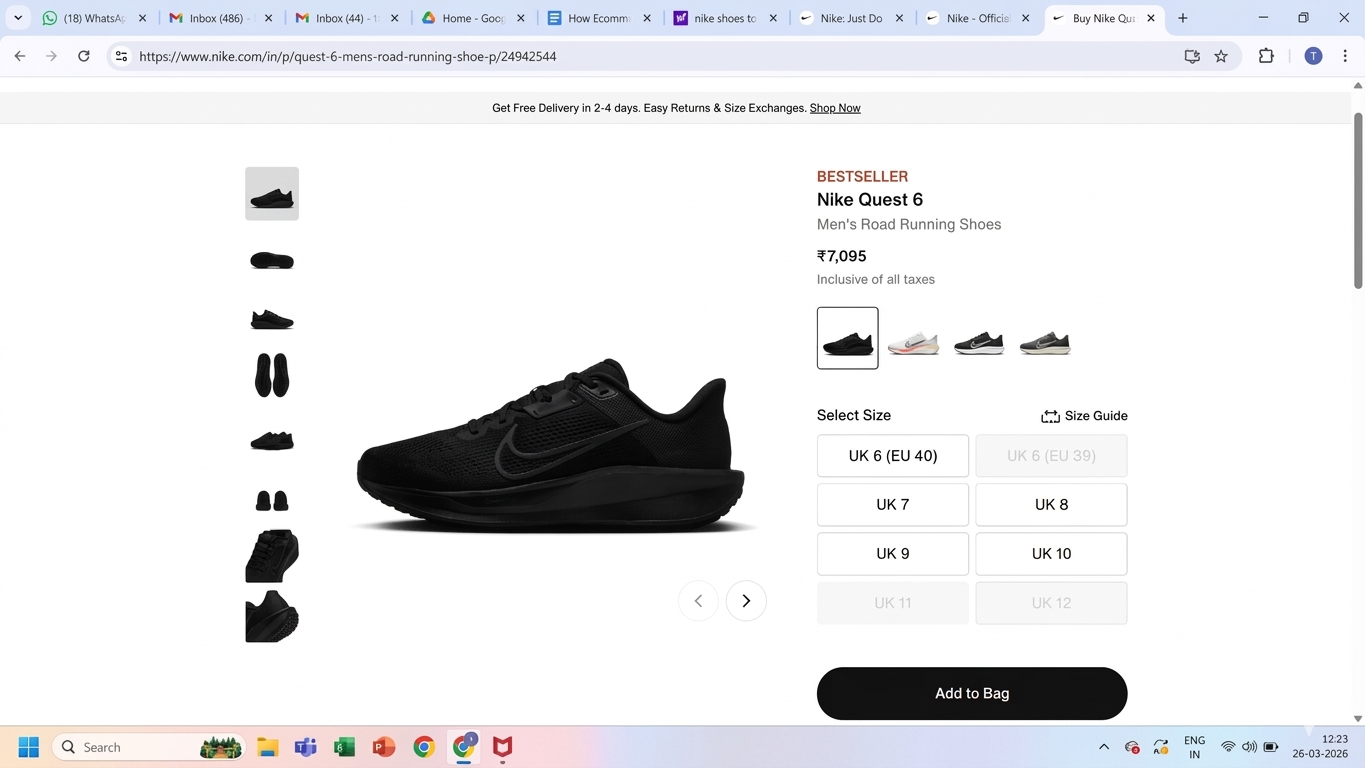Open the Chrome three-dot menu

(1345, 57)
